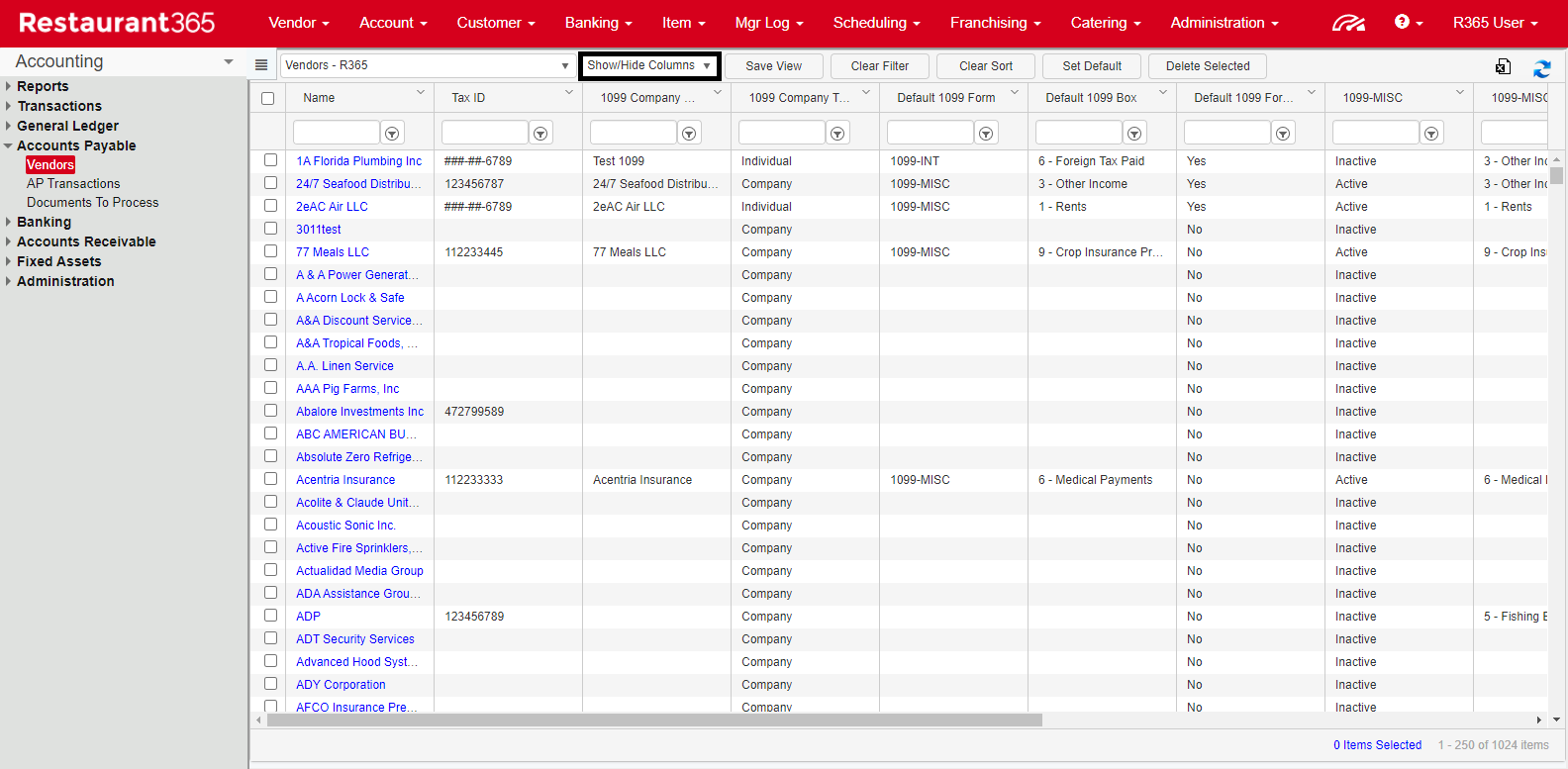Viewport: 1568px width, 769px height.
Task: Open Tax ID column header menu chevron
Action: [x=569, y=93]
